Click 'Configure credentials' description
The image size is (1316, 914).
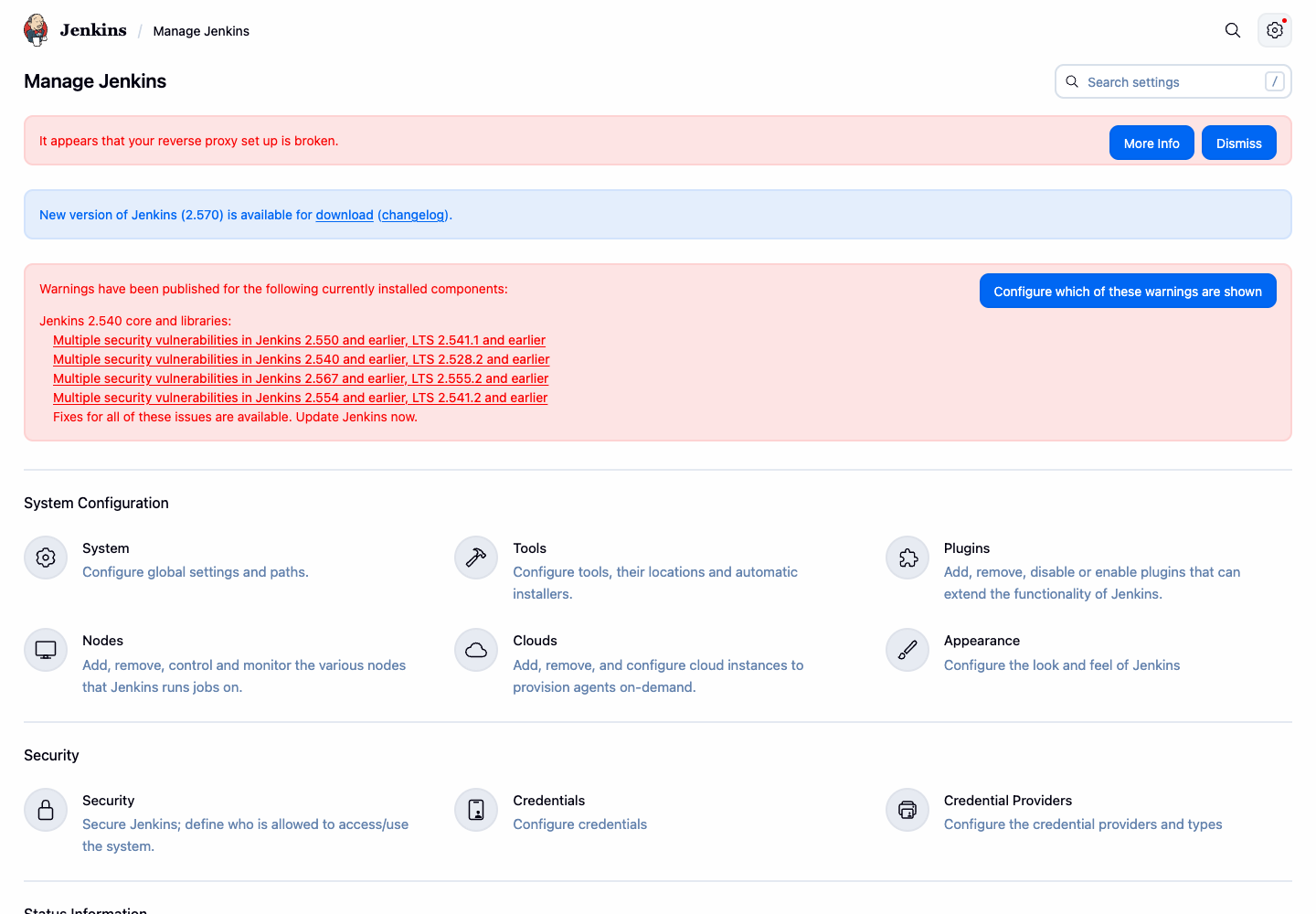tap(579, 824)
